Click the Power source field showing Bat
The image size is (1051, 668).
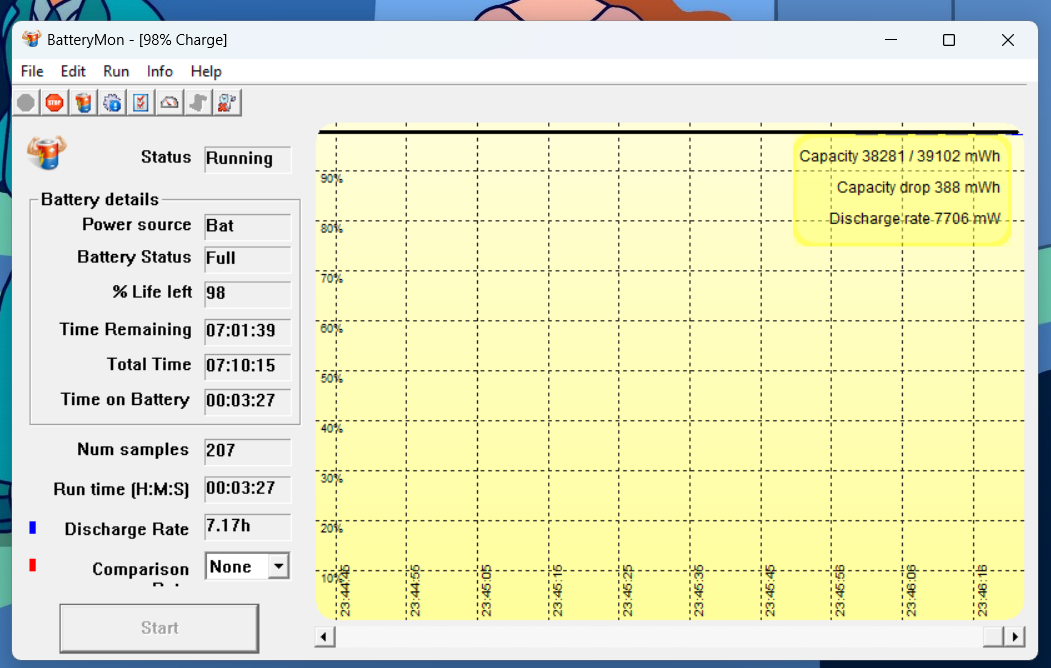click(x=247, y=226)
